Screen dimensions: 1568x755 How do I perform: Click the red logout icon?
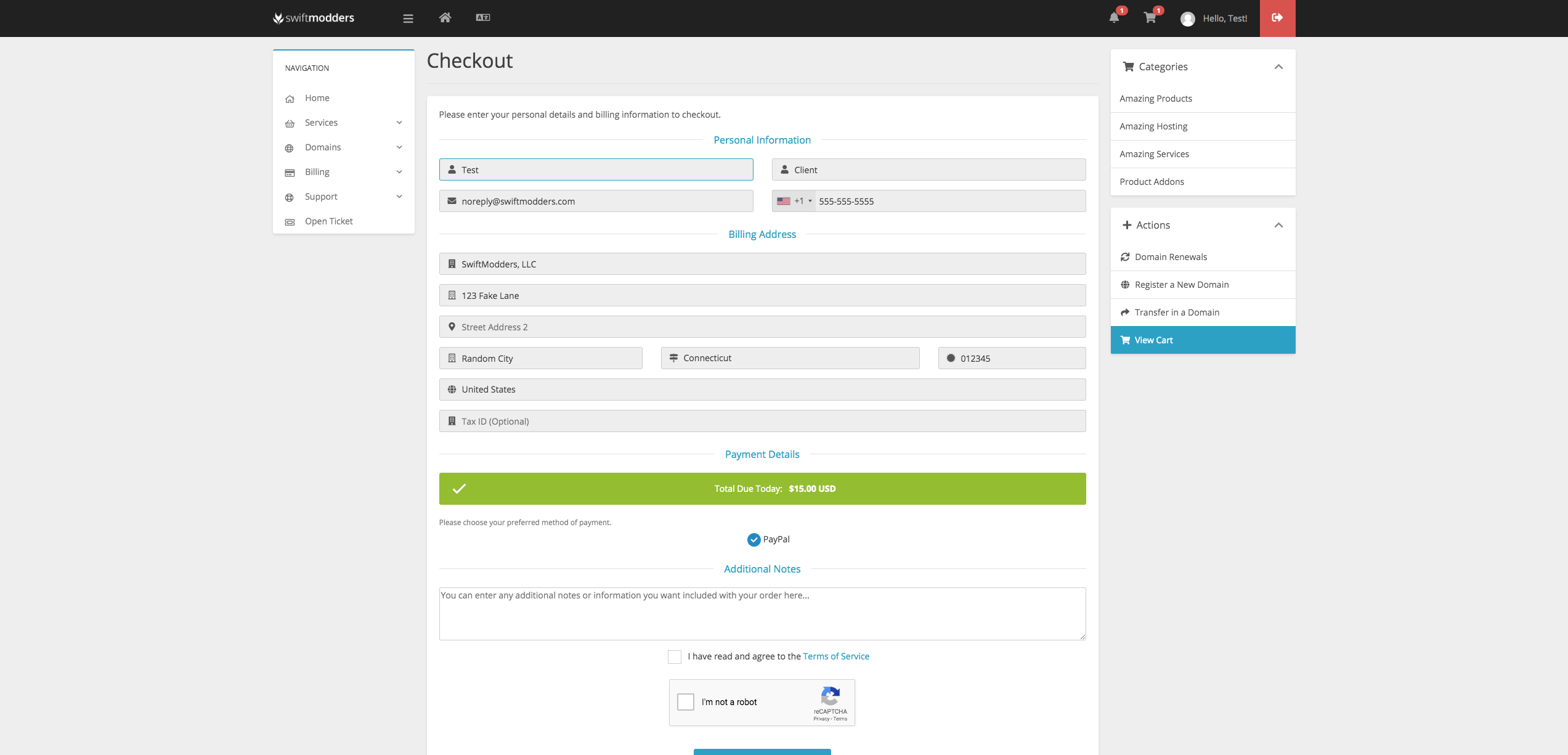tap(1277, 18)
